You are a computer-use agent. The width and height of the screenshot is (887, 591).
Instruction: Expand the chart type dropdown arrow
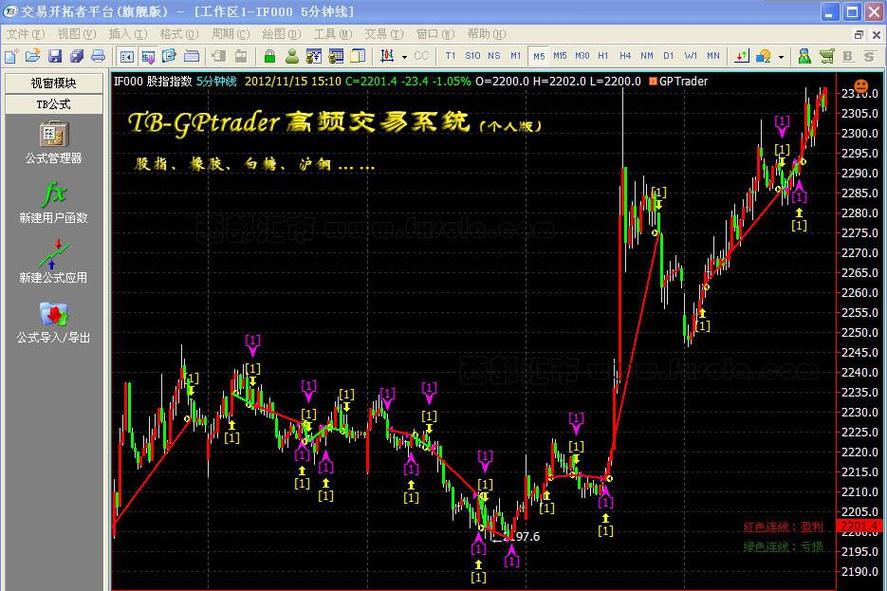404,56
